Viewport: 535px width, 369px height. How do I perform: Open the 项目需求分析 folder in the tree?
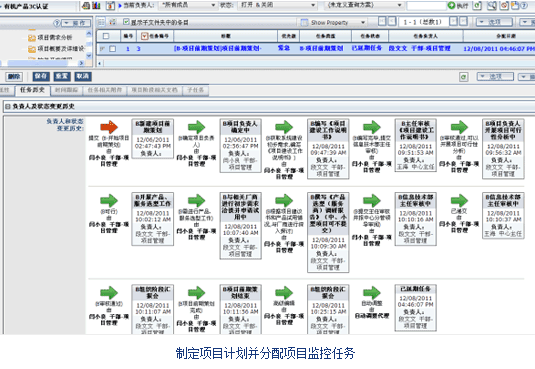pyautogui.click(x=50, y=37)
